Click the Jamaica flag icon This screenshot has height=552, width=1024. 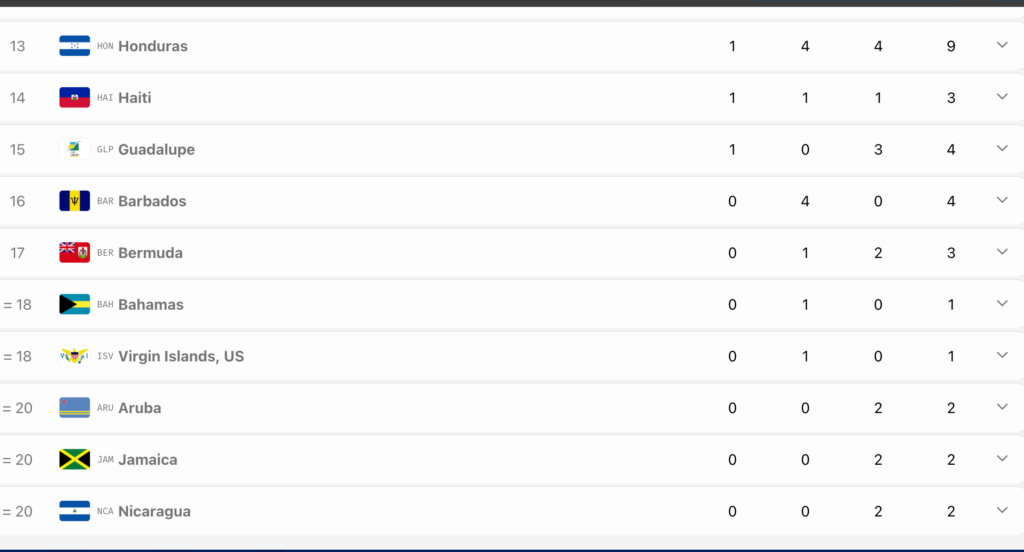[x=74, y=459]
